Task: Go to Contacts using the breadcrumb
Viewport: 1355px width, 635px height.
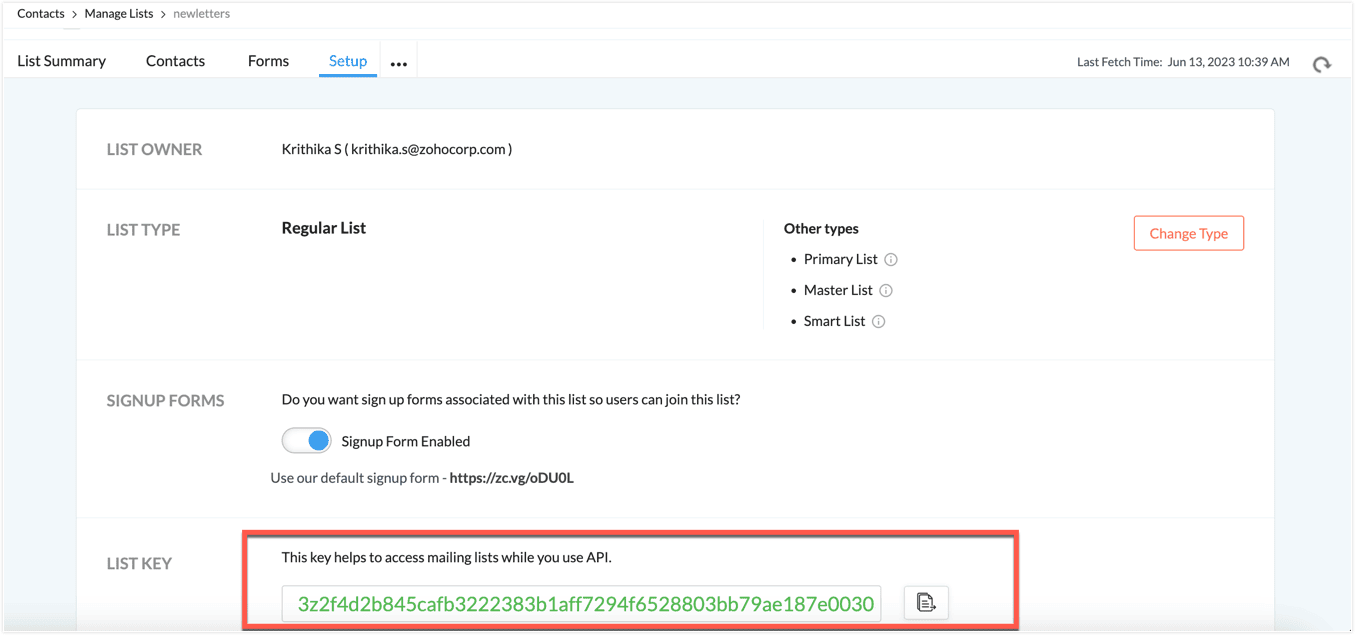Action: [40, 13]
